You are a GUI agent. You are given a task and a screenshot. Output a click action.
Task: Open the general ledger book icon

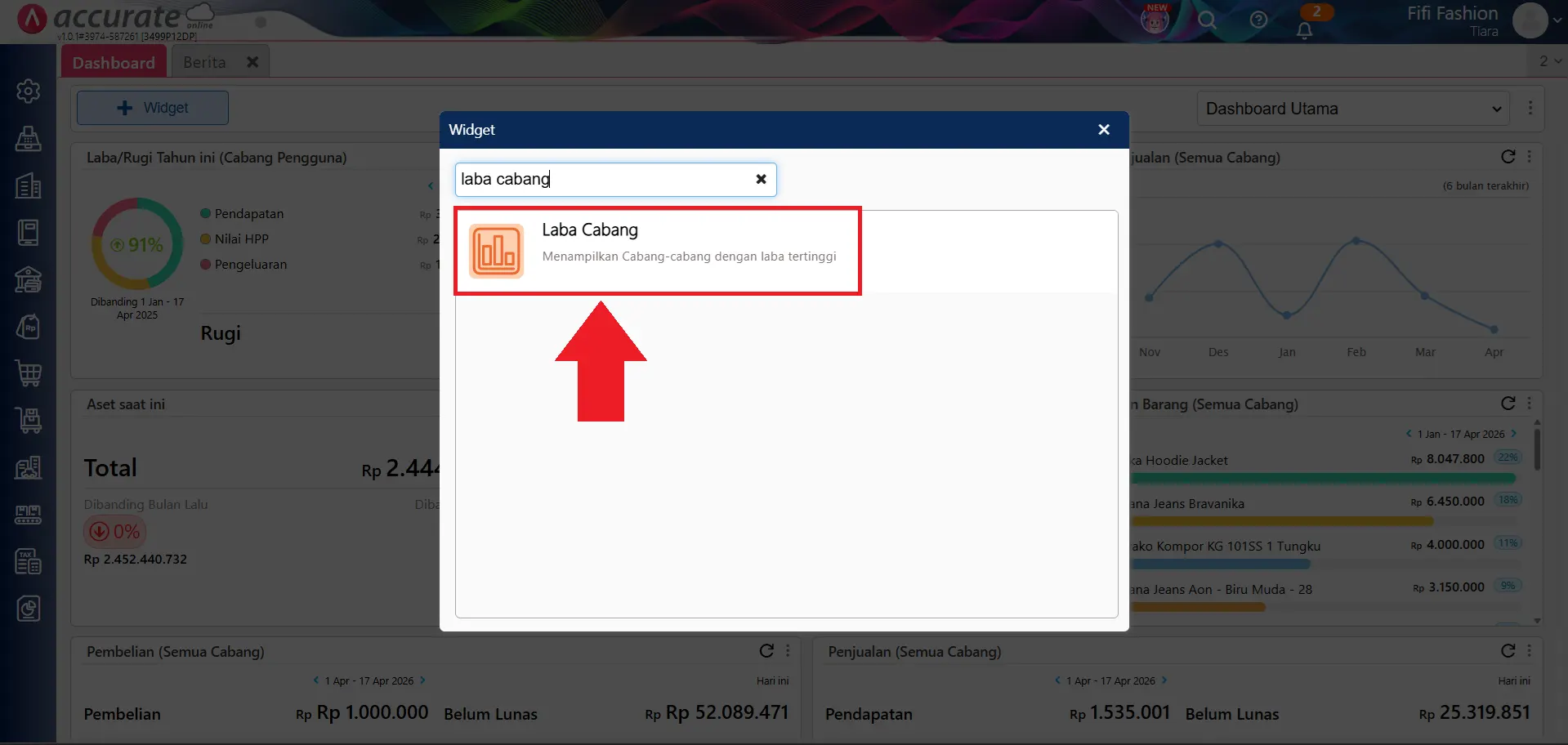[x=29, y=233]
